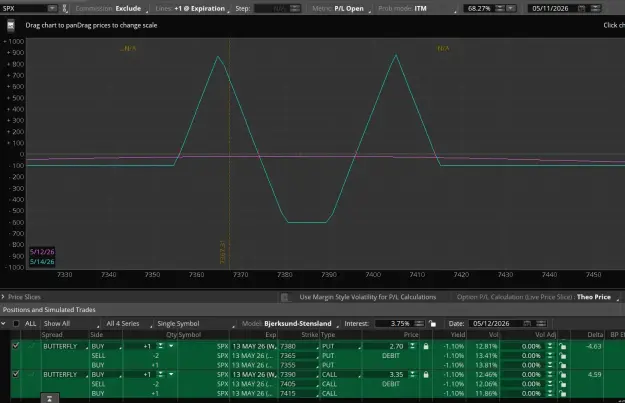
Task: Click the 7380 strike field on PUT row
Action: point(299,346)
